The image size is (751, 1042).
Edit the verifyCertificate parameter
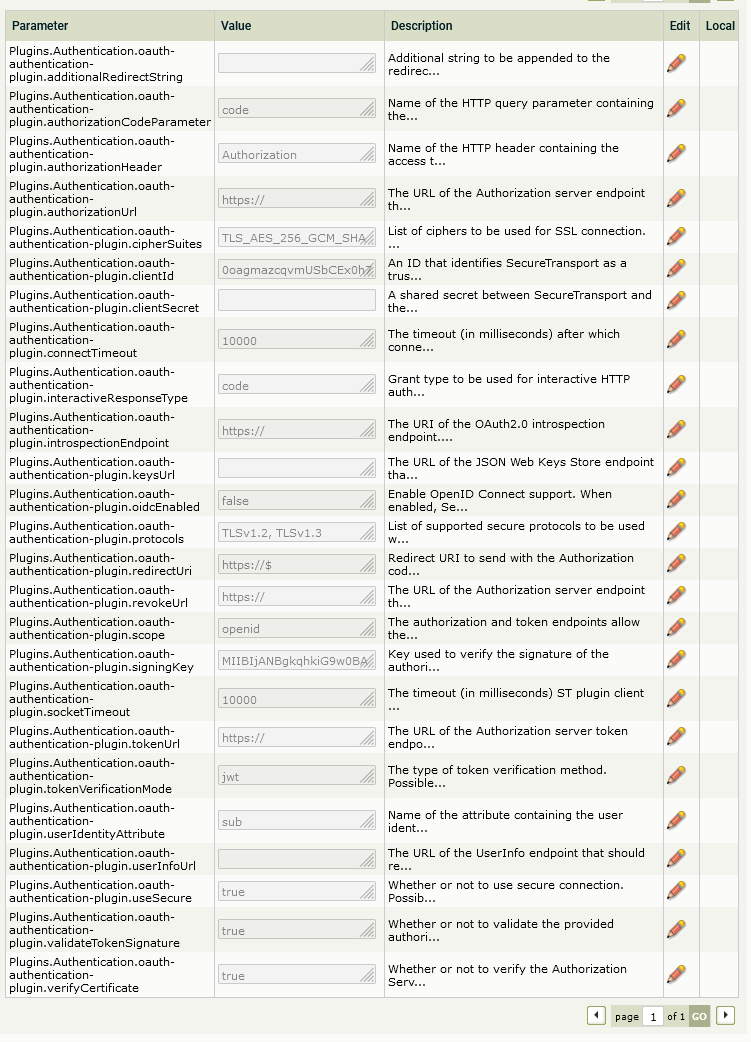click(676, 974)
